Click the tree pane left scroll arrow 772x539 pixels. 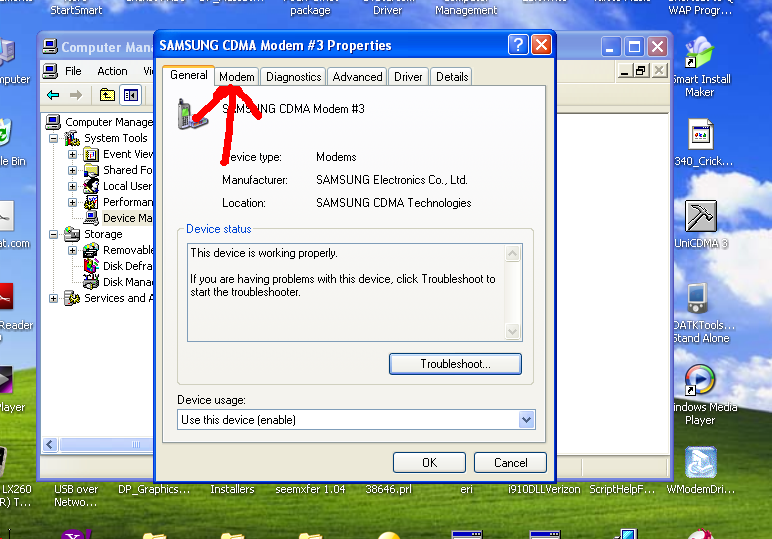point(50,445)
